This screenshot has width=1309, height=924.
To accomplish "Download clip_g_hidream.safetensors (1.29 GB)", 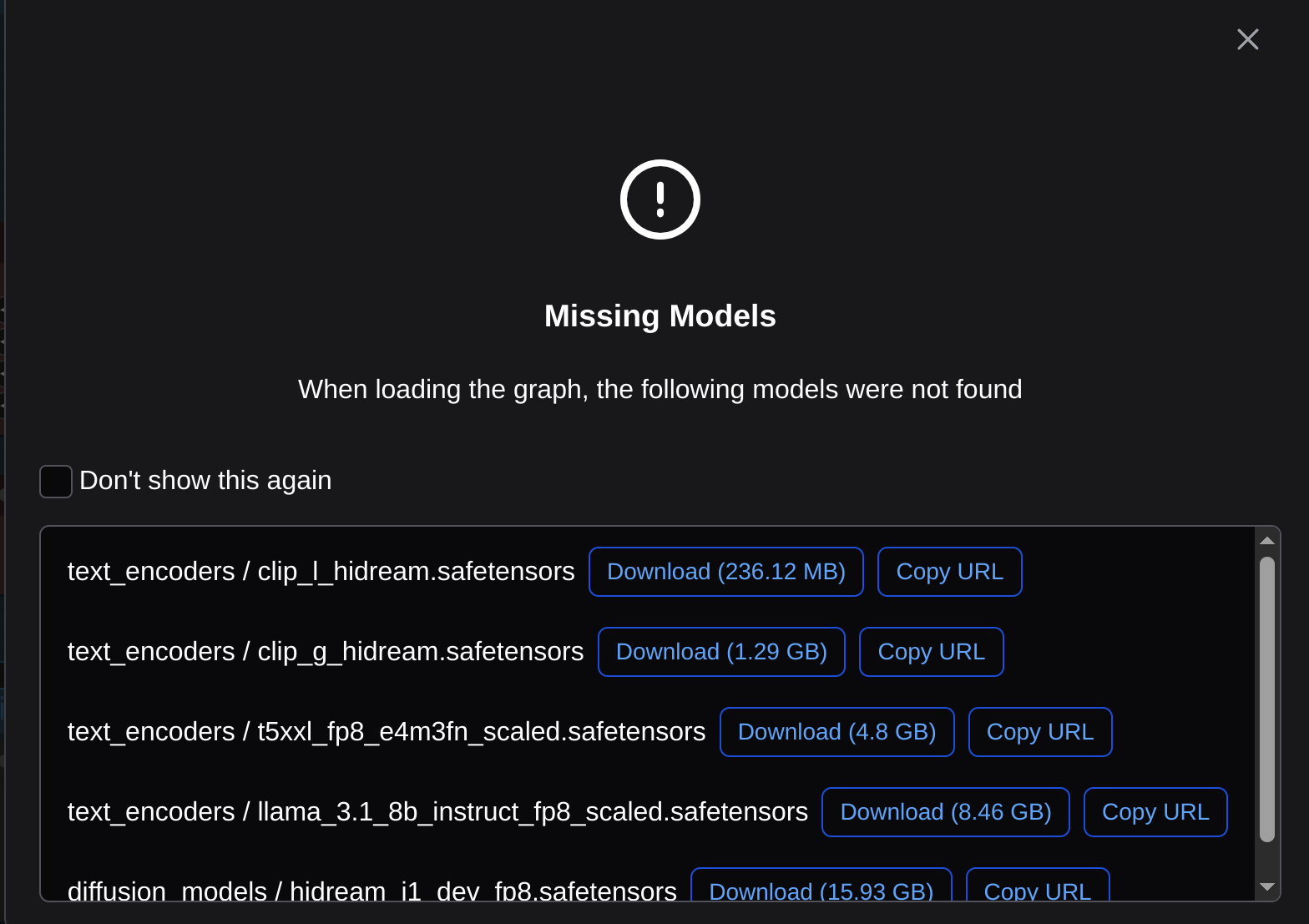I will click(x=721, y=652).
